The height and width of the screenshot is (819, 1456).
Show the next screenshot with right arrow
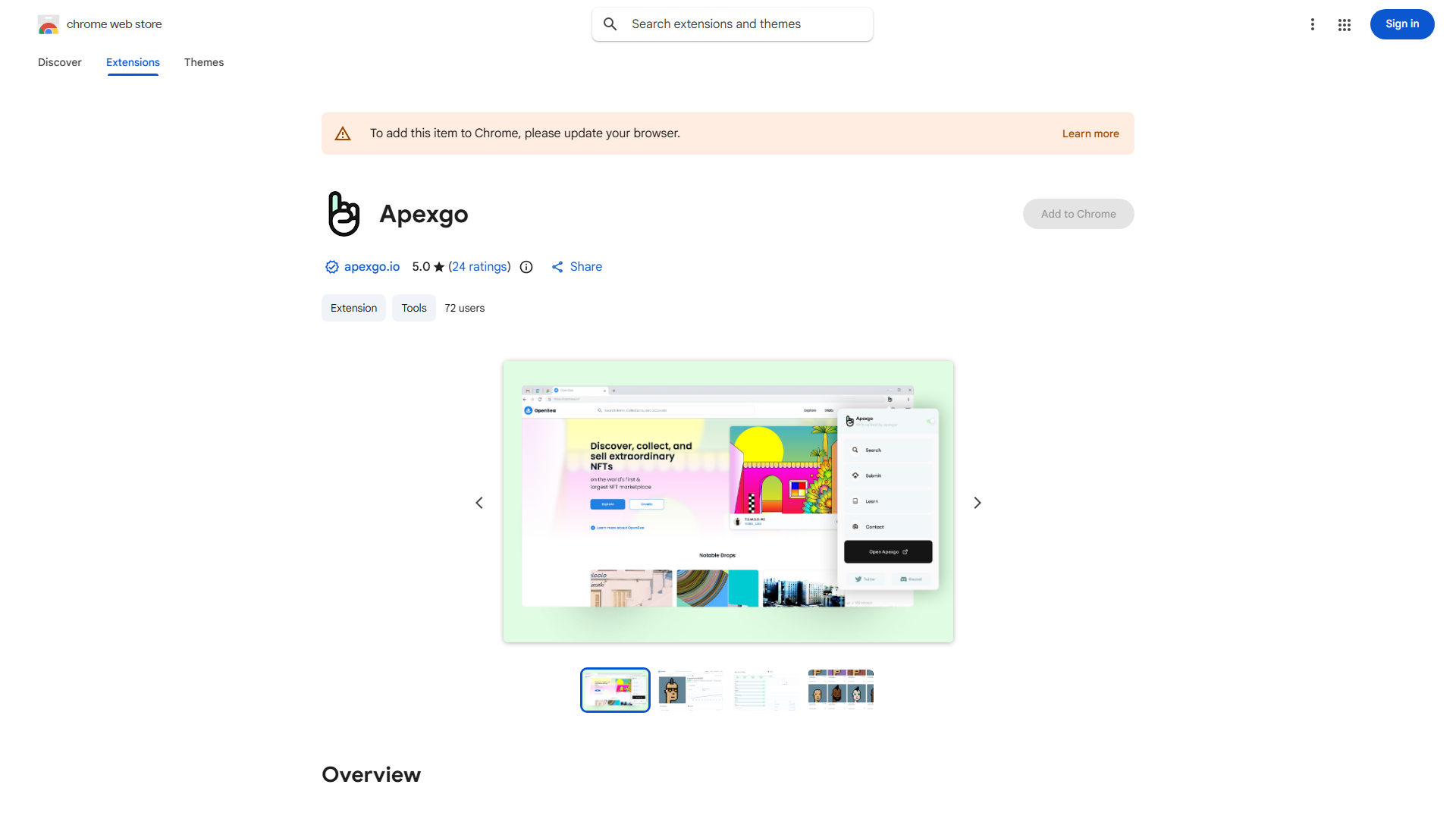[x=977, y=502]
